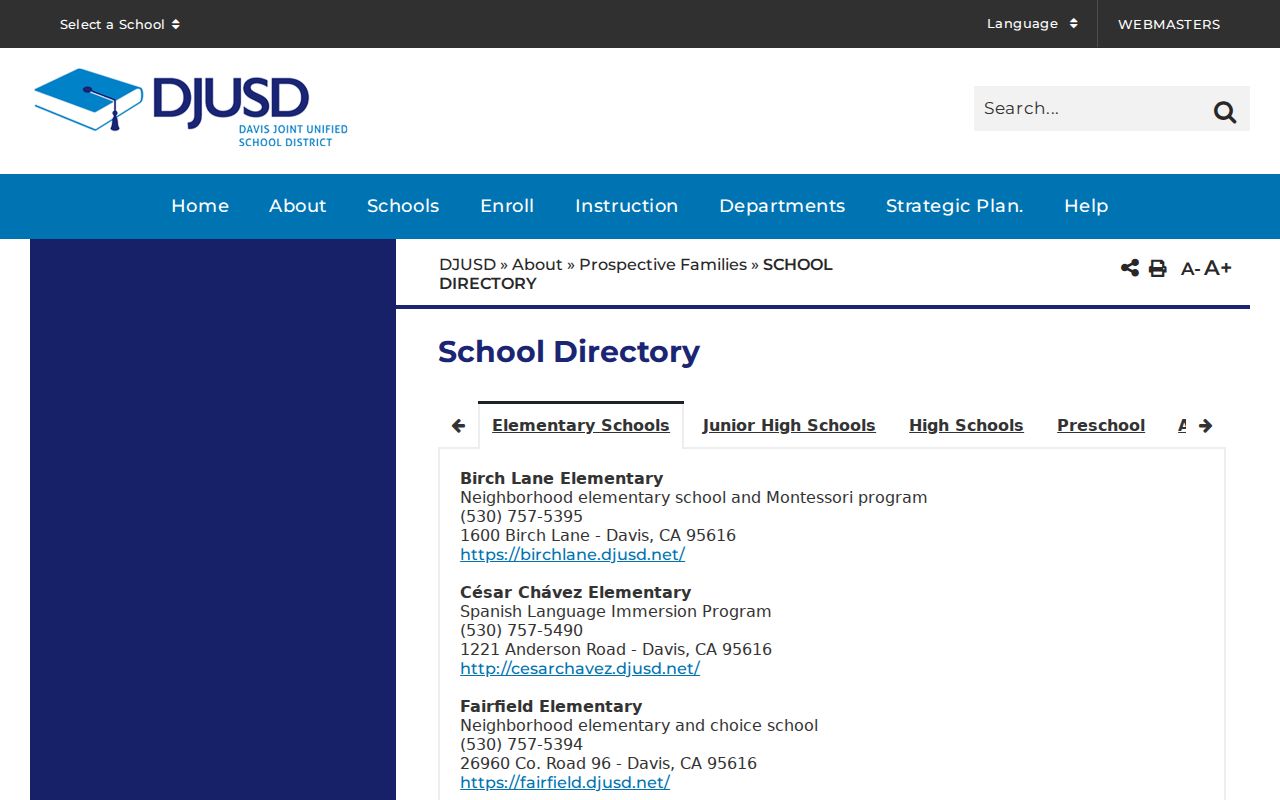Click the WEBMASTERS link
Image resolution: width=1280 pixels, height=800 pixels.
[x=1169, y=24]
